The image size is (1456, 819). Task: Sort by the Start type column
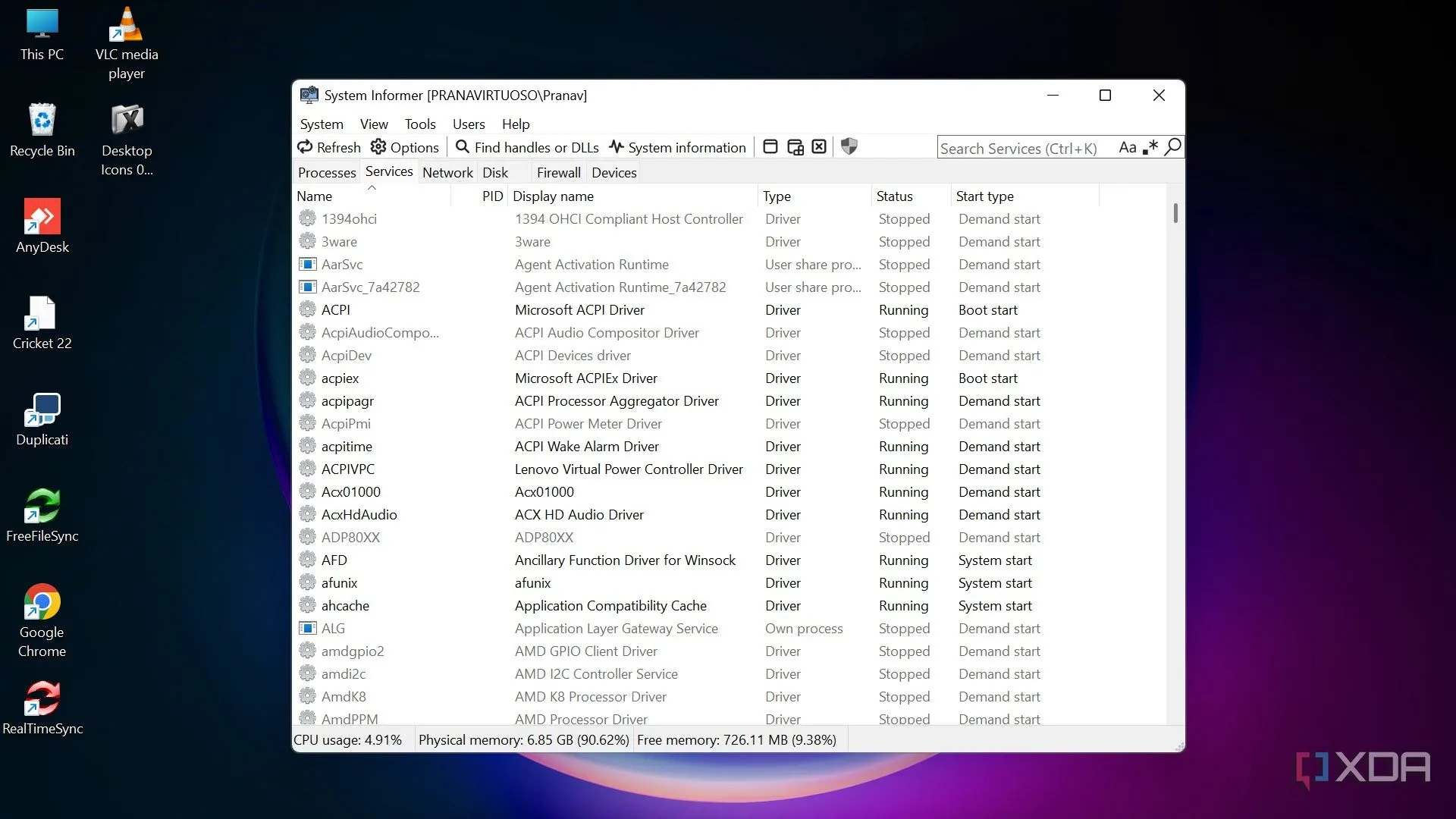984,196
